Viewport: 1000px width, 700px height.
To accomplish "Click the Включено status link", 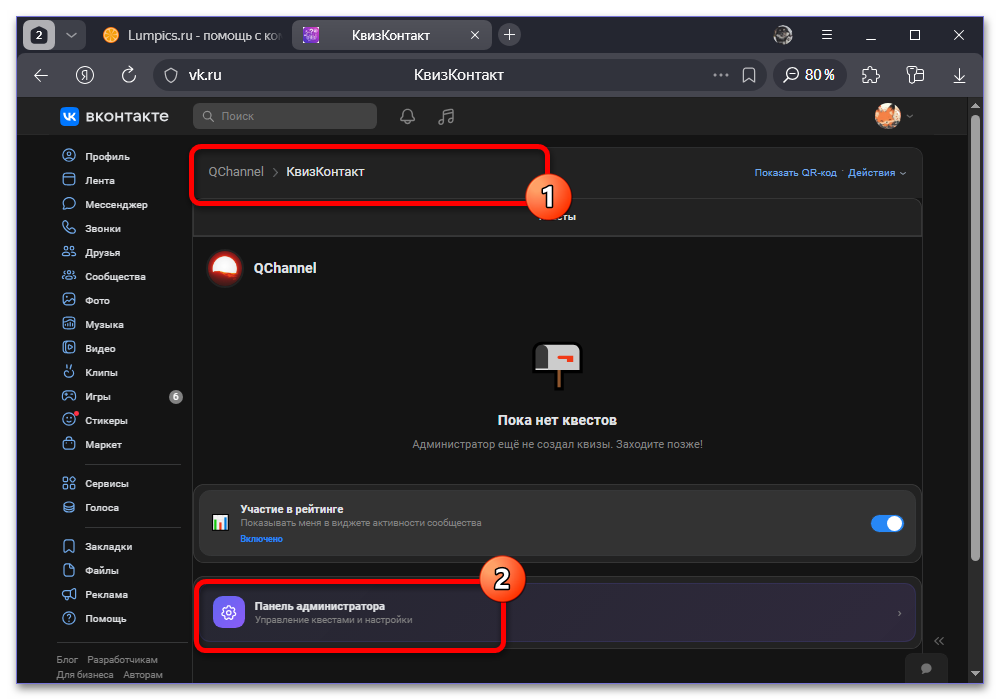I will (261, 539).
